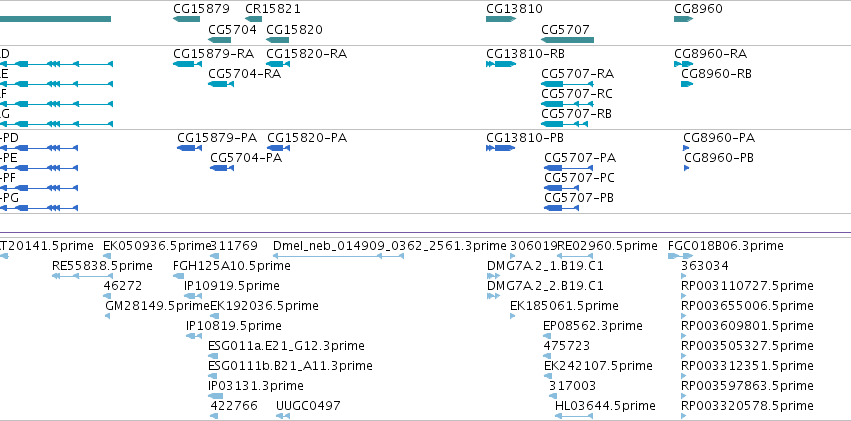Viewport: 851px width, 421px height.
Task: Select the CG5707-RC transcript feature
Action: (x=567, y=104)
